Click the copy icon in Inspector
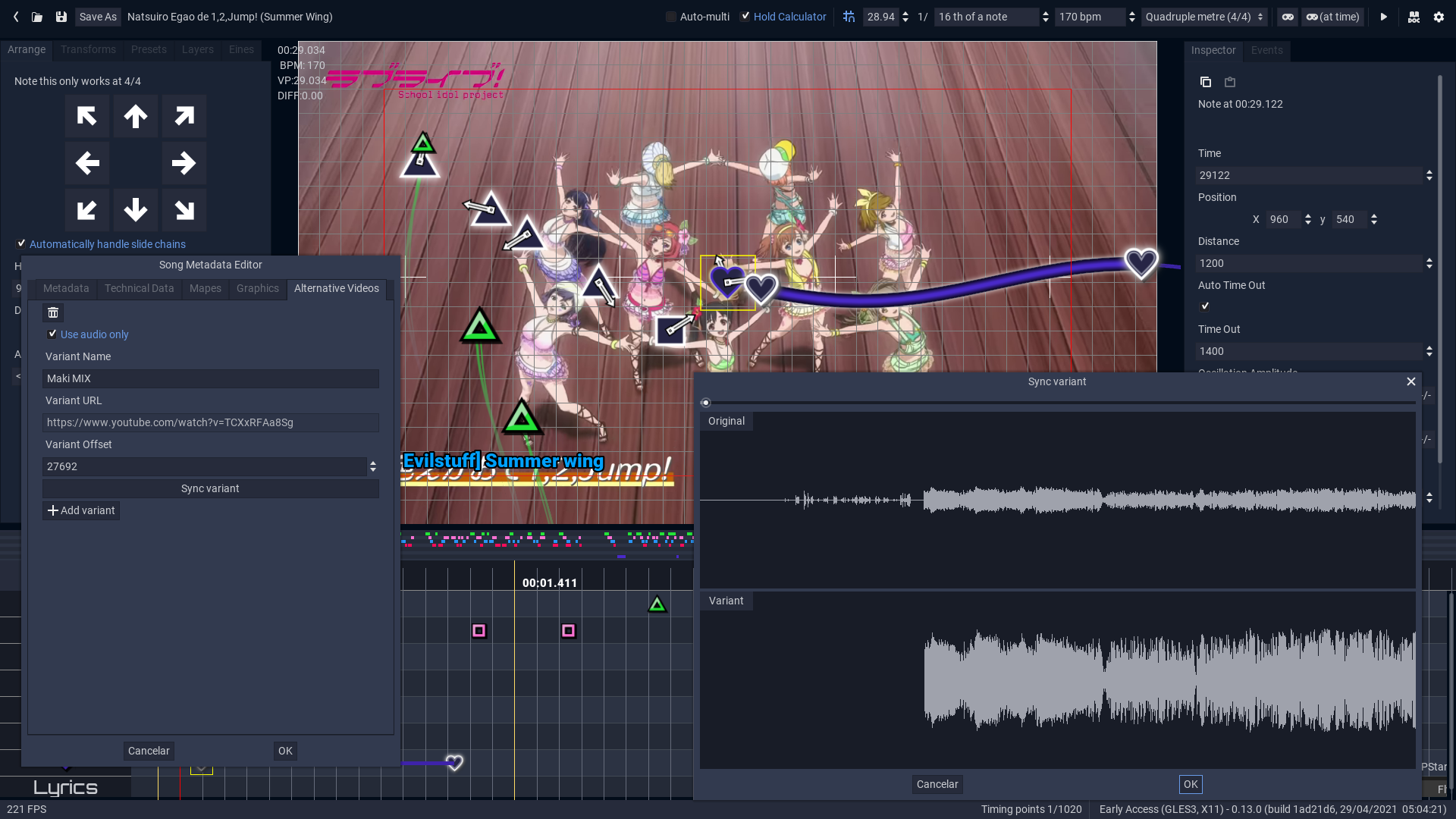Image resolution: width=1456 pixels, height=819 pixels. coord(1206,82)
